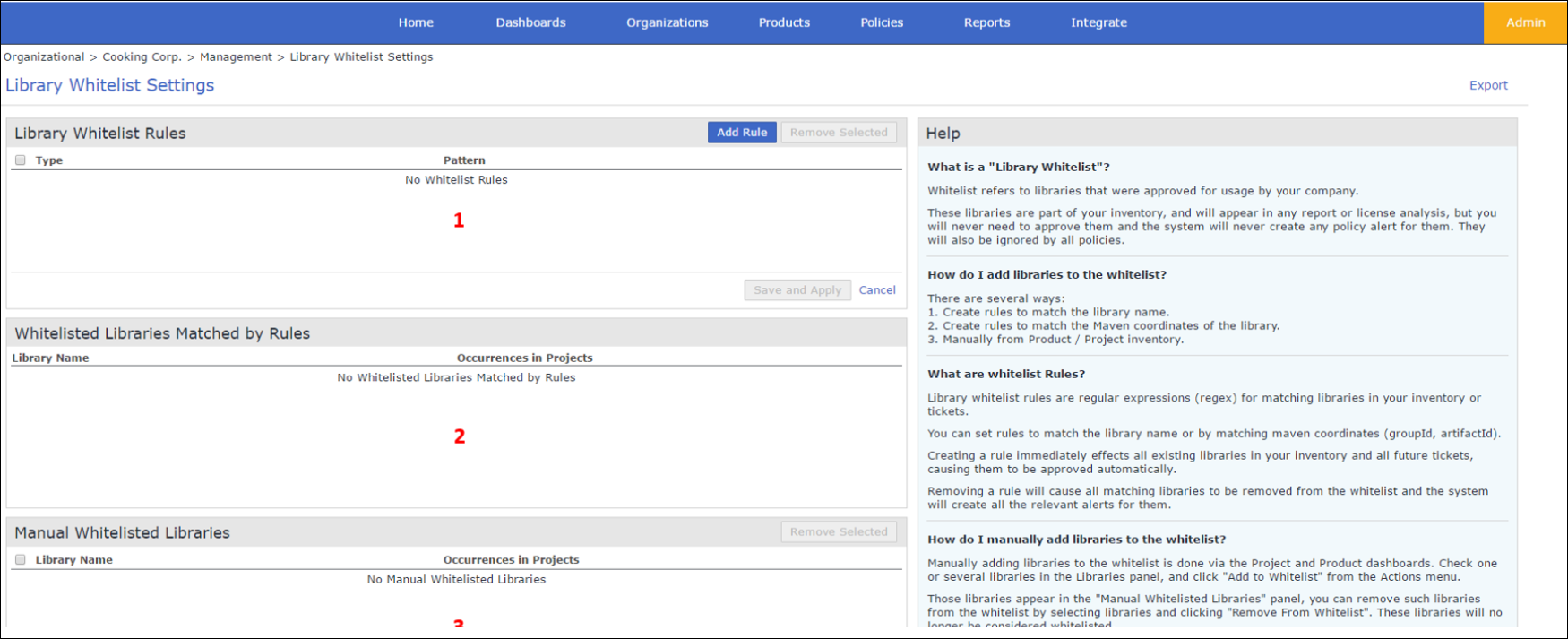Select Products in the top navigation
Viewport: 1568px width, 639px height.
tap(784, 22)
